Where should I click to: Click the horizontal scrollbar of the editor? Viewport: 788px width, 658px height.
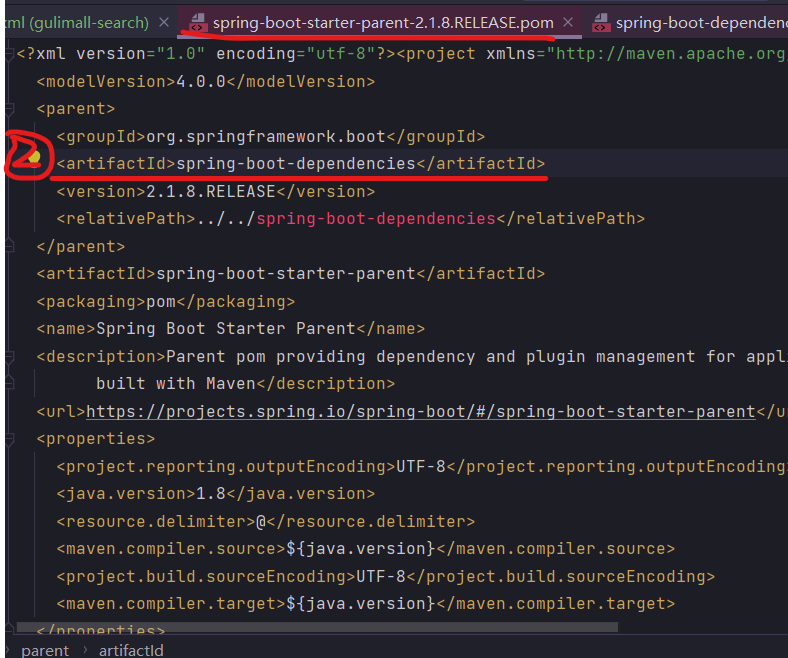point(318,627)
